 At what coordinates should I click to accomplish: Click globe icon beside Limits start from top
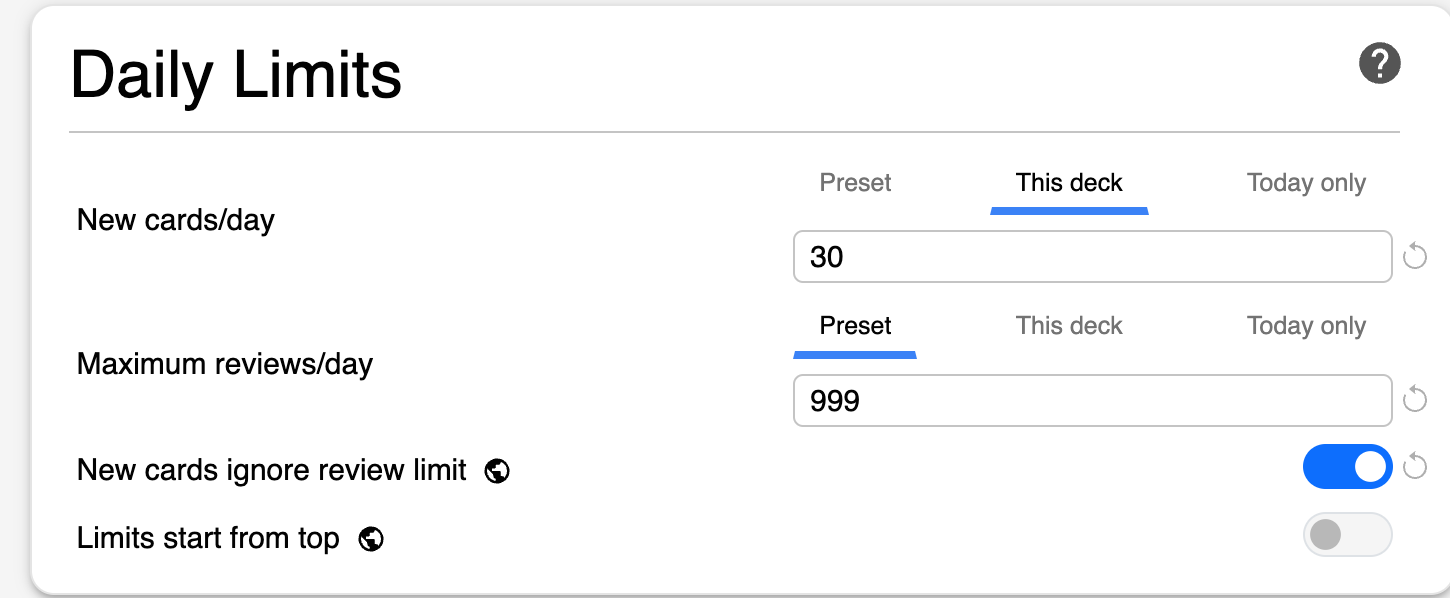pyautogui.click(x=371, y=540)
